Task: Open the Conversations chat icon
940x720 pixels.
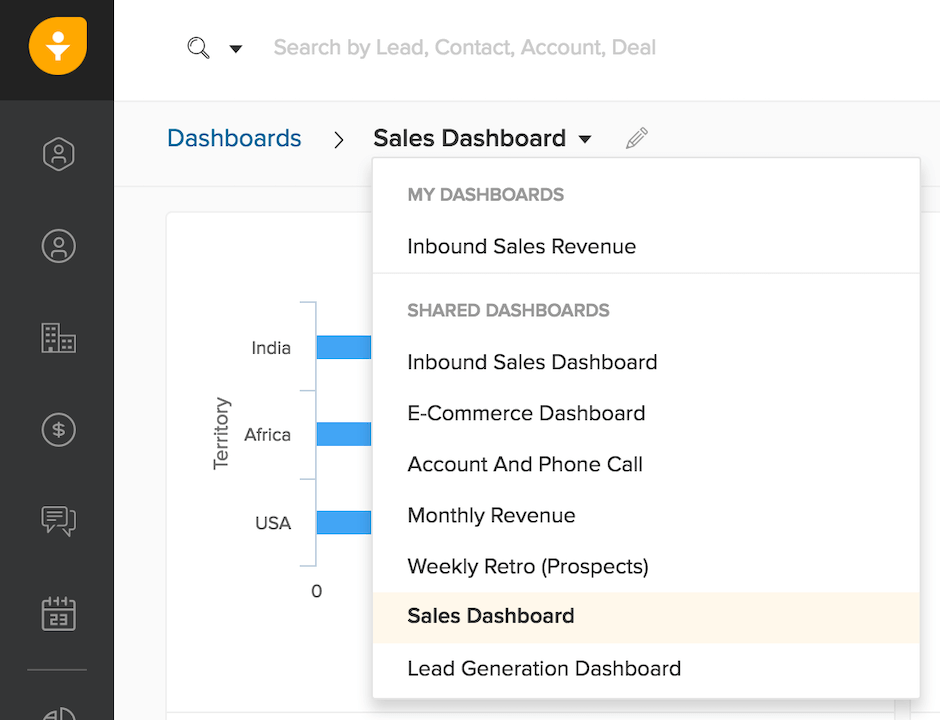Action: [x=58, y=521]
